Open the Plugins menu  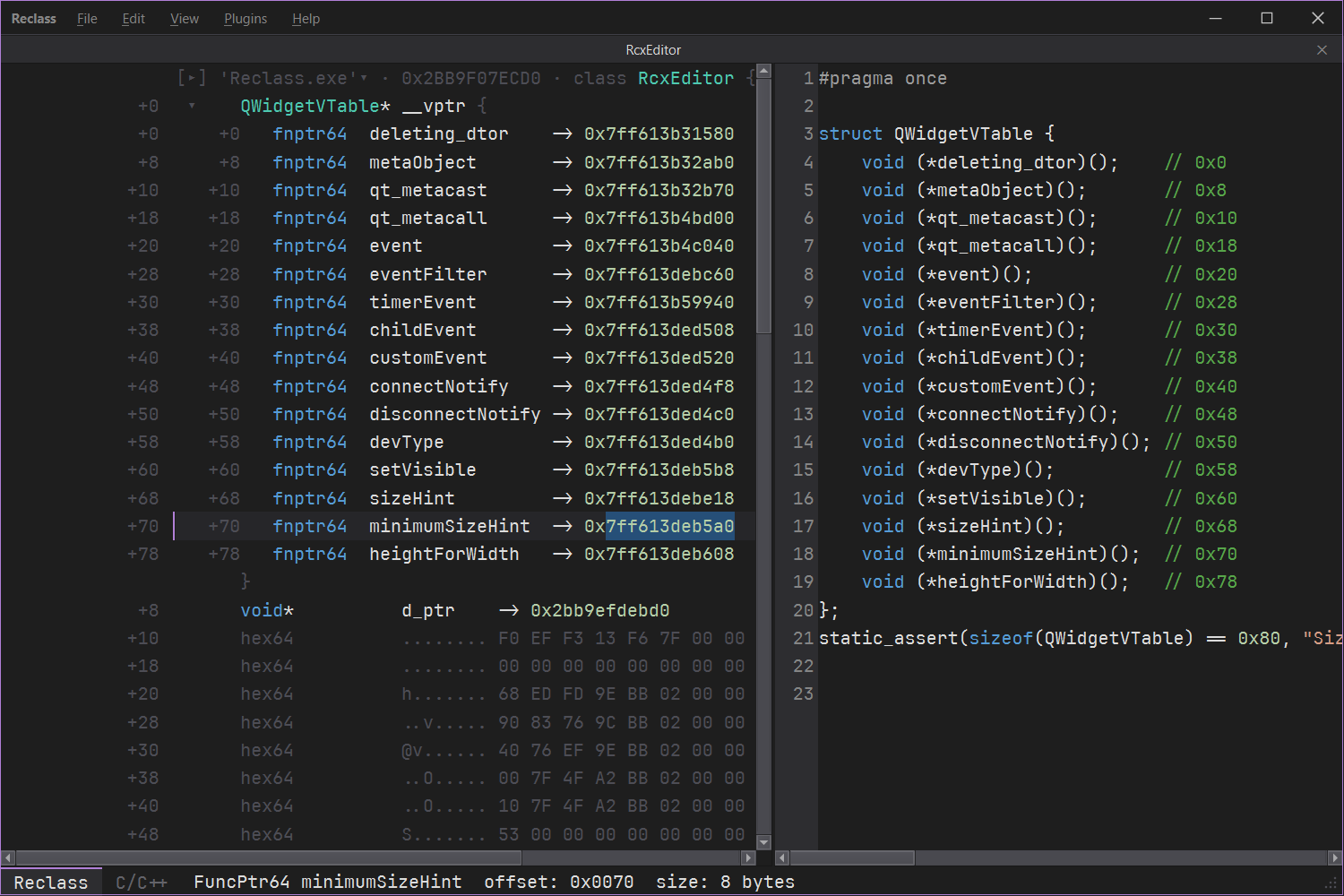pos(246,19)
